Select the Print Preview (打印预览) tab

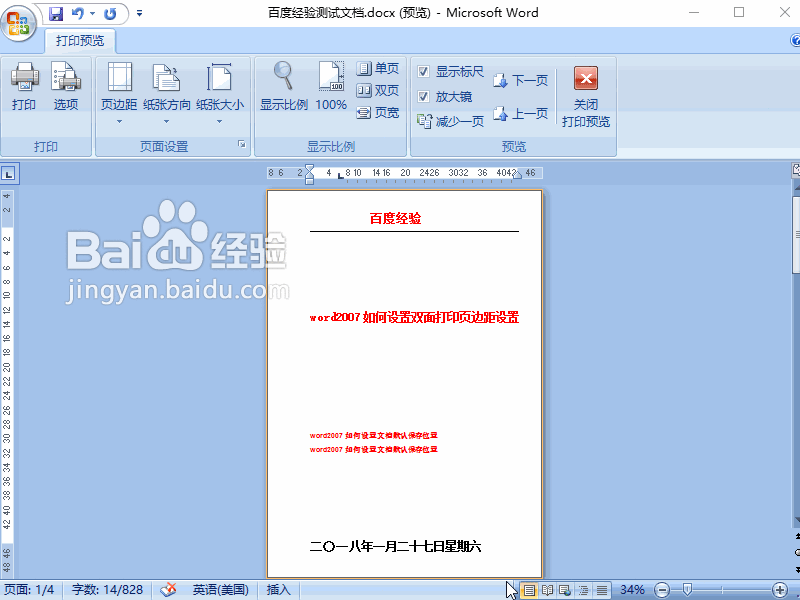point(81,41)
